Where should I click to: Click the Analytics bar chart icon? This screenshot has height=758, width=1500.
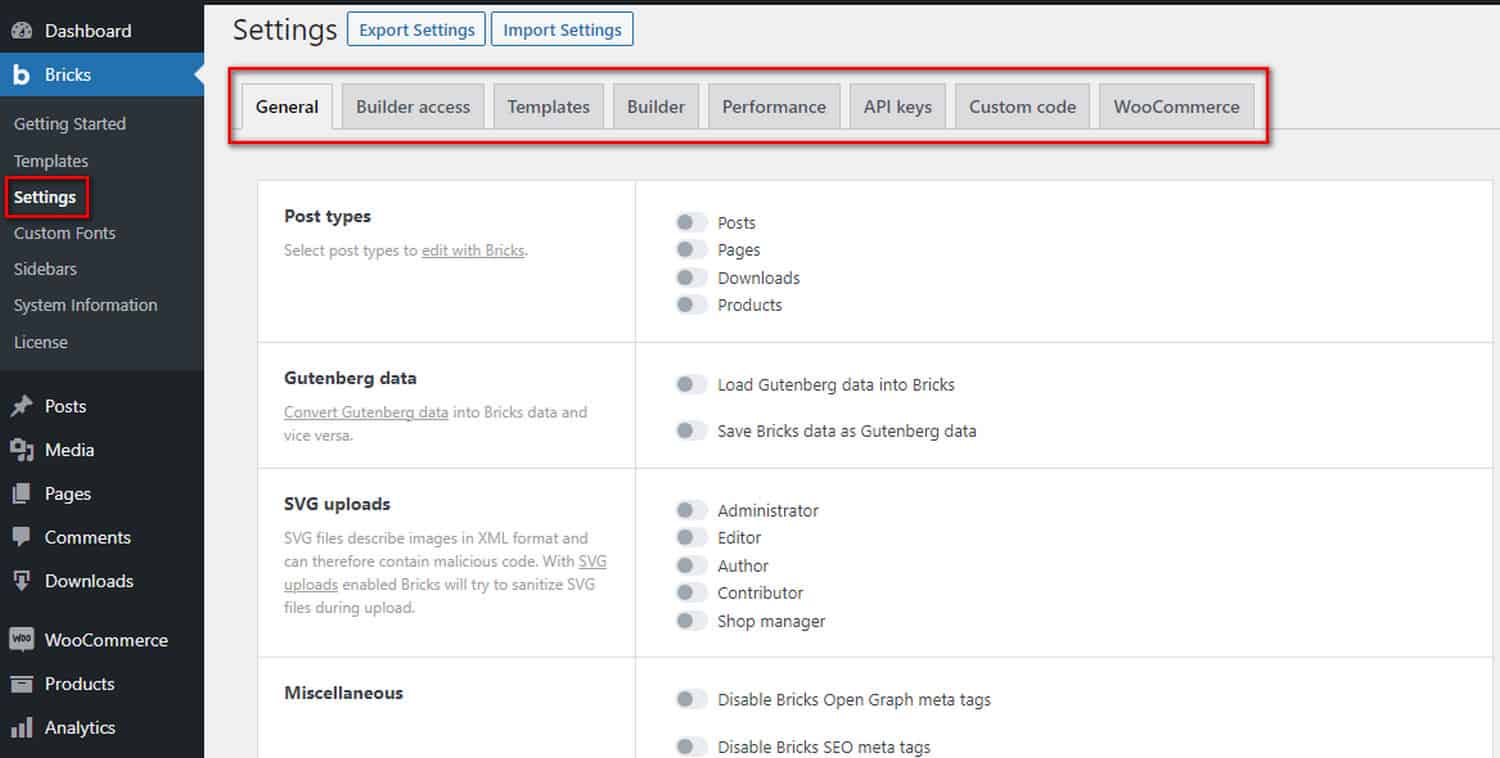[21, 728]
